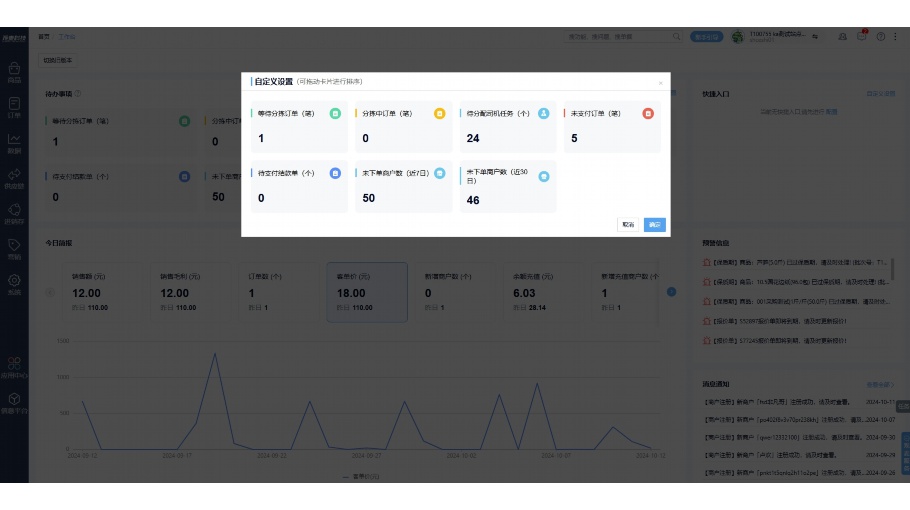Click red icon on 未支付订单 card
This screenshot has height=510, width=910.
[x=648, y=114]
